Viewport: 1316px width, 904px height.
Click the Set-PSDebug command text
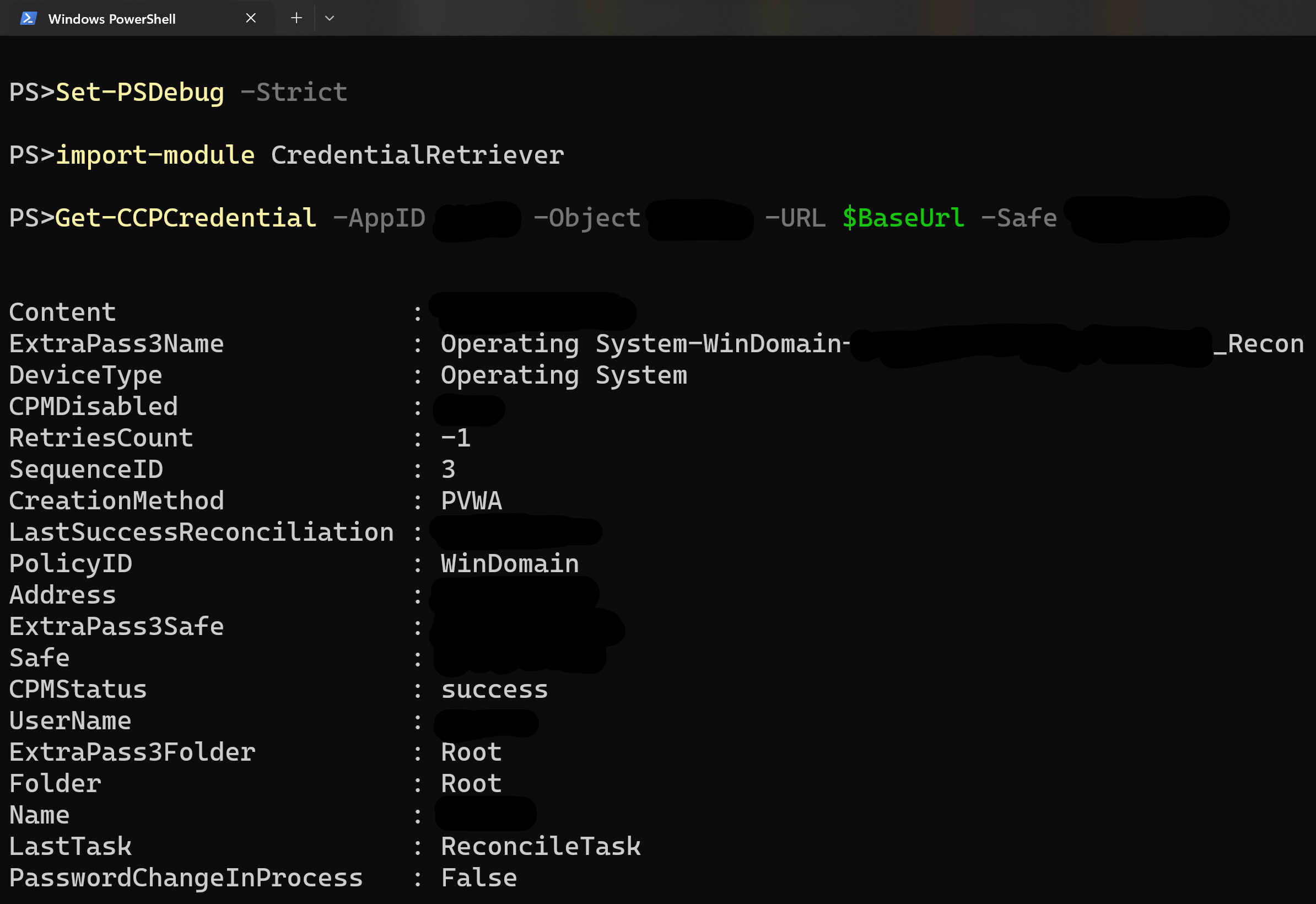click(x=139, y=92)
